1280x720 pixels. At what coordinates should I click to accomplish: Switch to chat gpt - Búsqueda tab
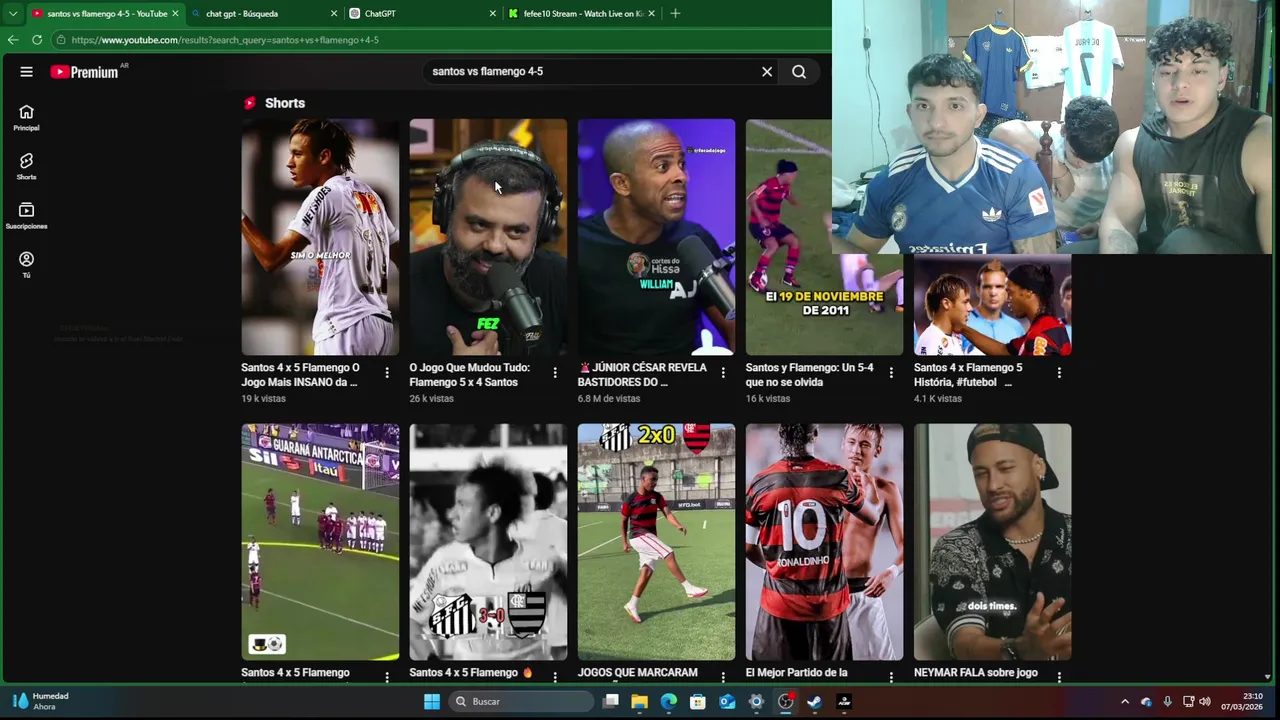[x=264, y=14]
